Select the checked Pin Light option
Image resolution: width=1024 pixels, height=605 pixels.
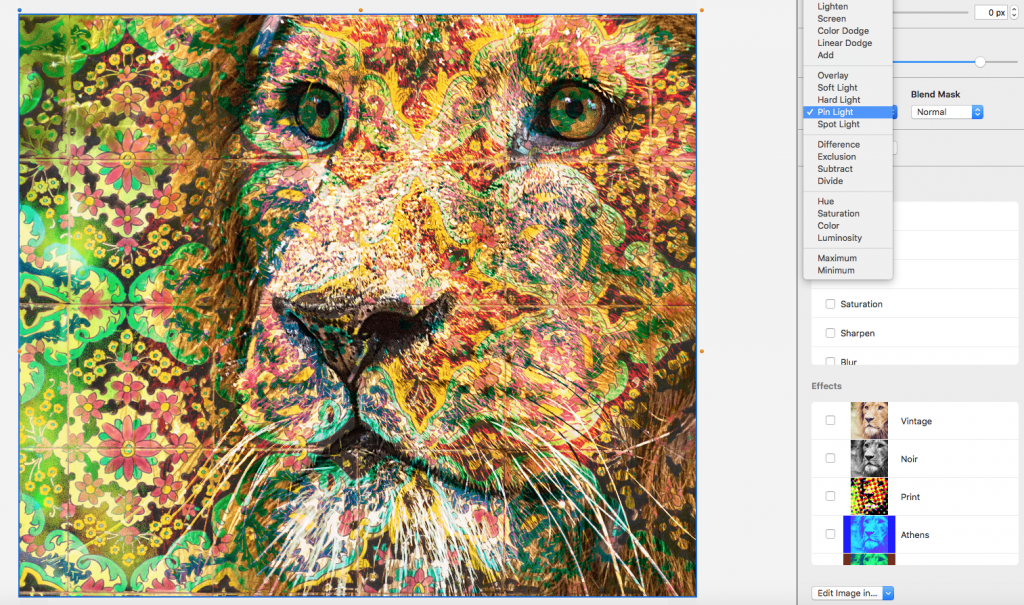[x=848, y=112]
